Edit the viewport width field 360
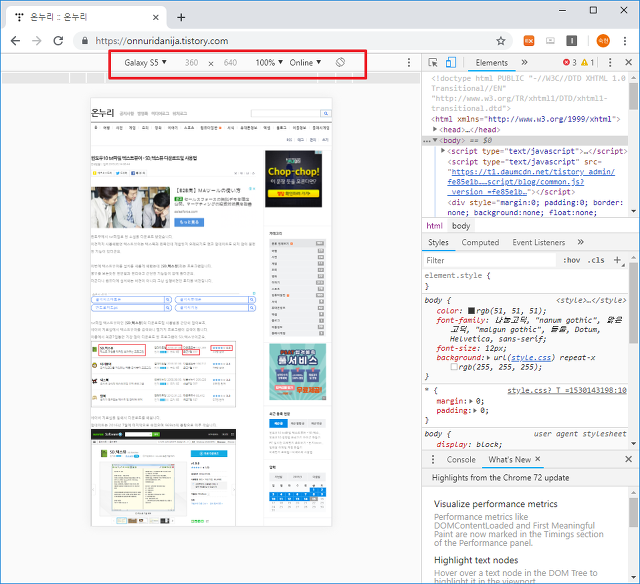Screen dimensions: 640x584 (191, 62)
